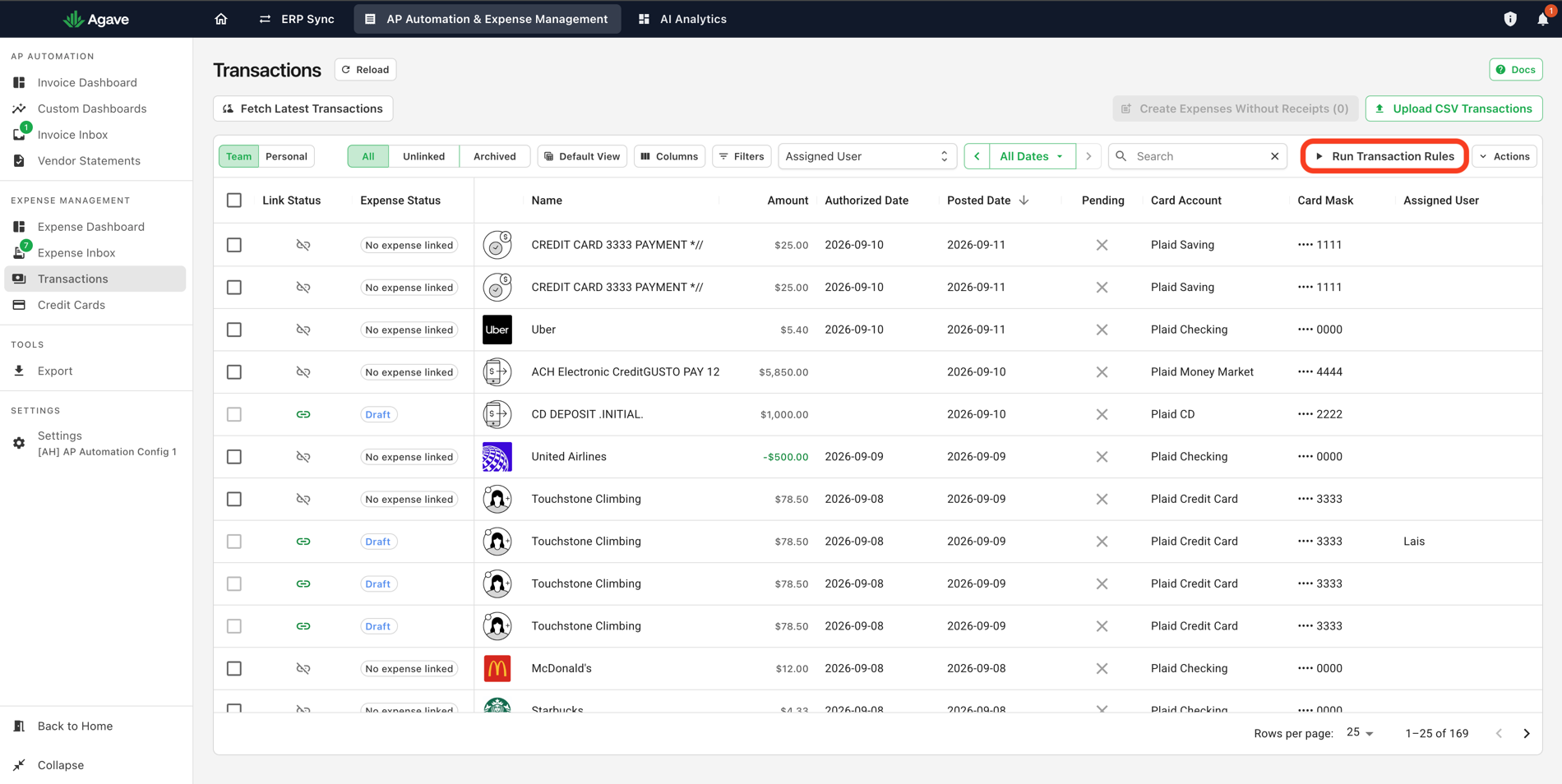The height and width of the screenshot is (784, 1562).
Task: Select the United Airlines row checkbox
Action: (234, 457)
